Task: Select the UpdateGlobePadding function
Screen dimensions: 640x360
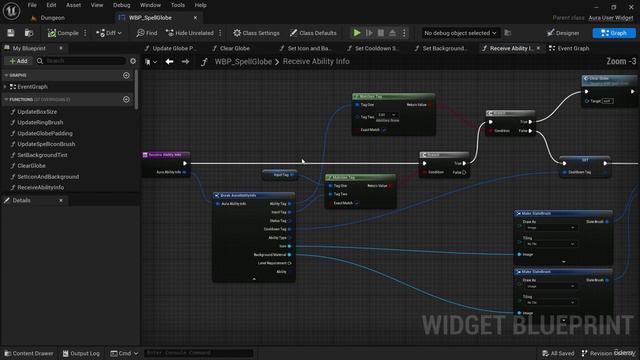Action: pyautogui.click(x=45, y=133)
